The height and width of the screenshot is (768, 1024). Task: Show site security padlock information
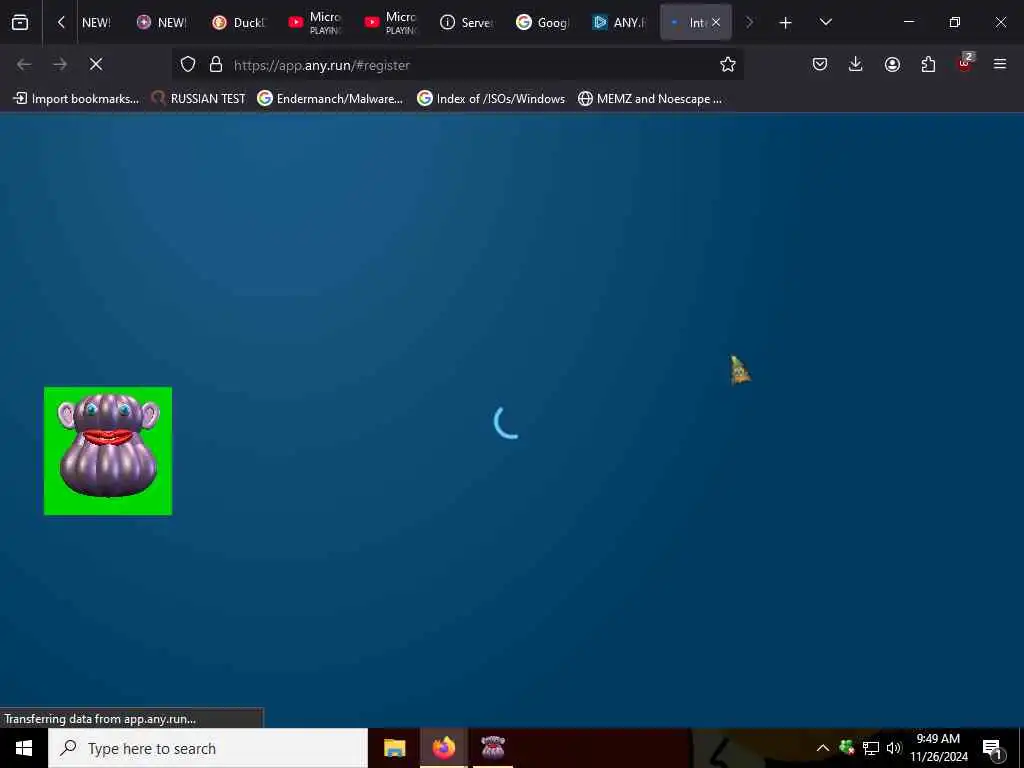(x=216, y=64)
